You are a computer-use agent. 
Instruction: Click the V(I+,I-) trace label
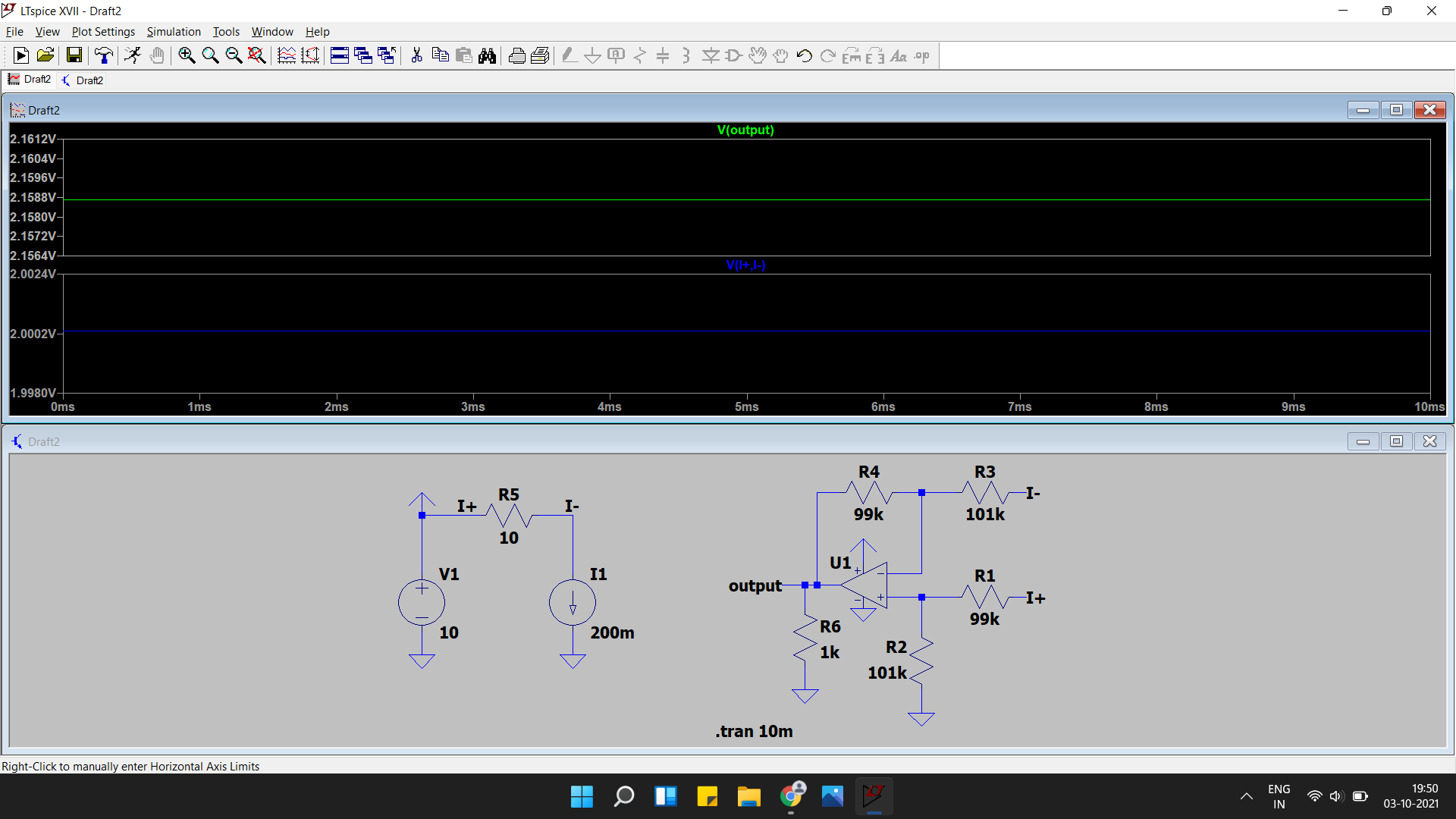pyautogui.click(x=745, y=265)
